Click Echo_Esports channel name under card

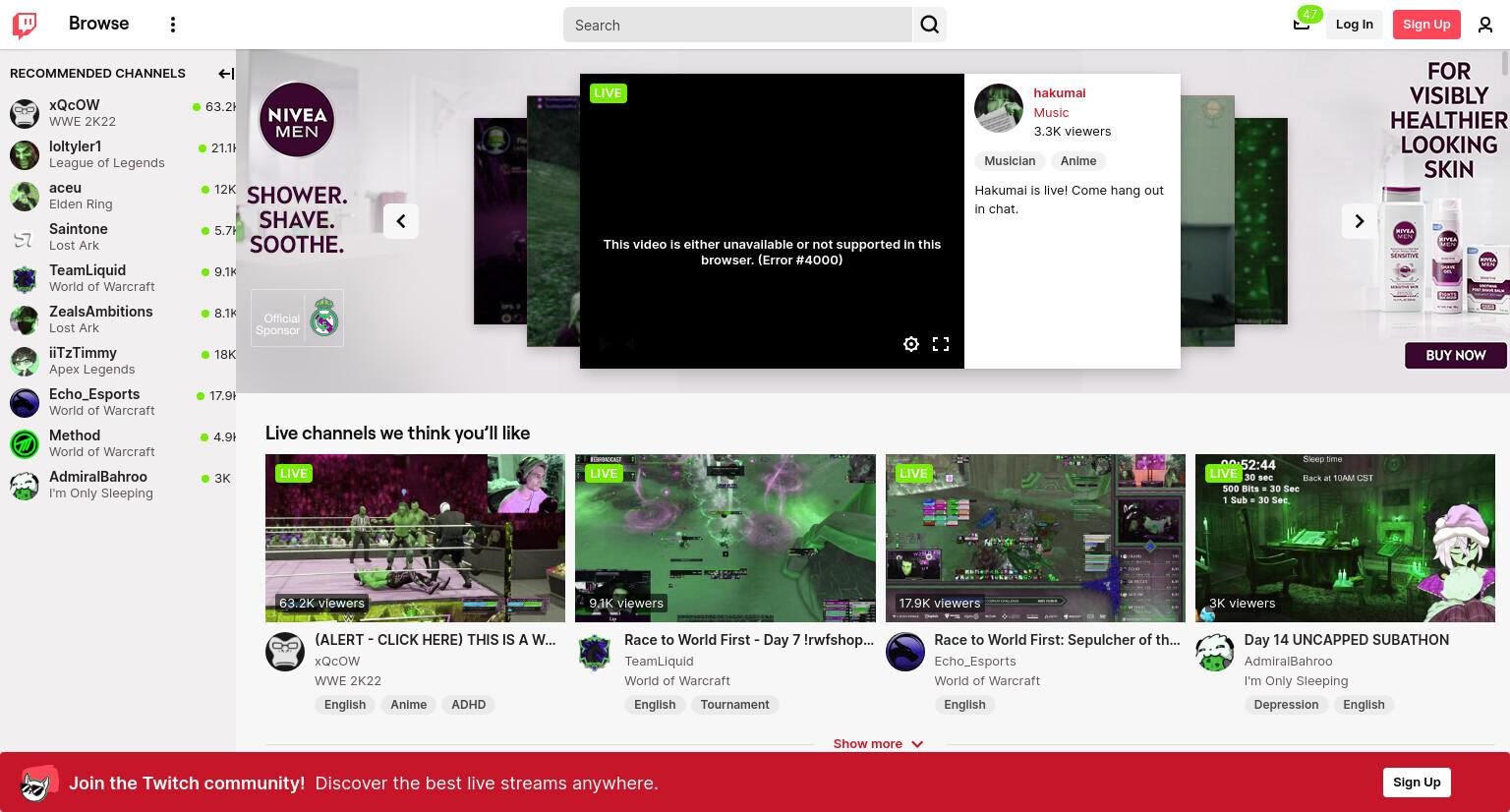[975, 662]
